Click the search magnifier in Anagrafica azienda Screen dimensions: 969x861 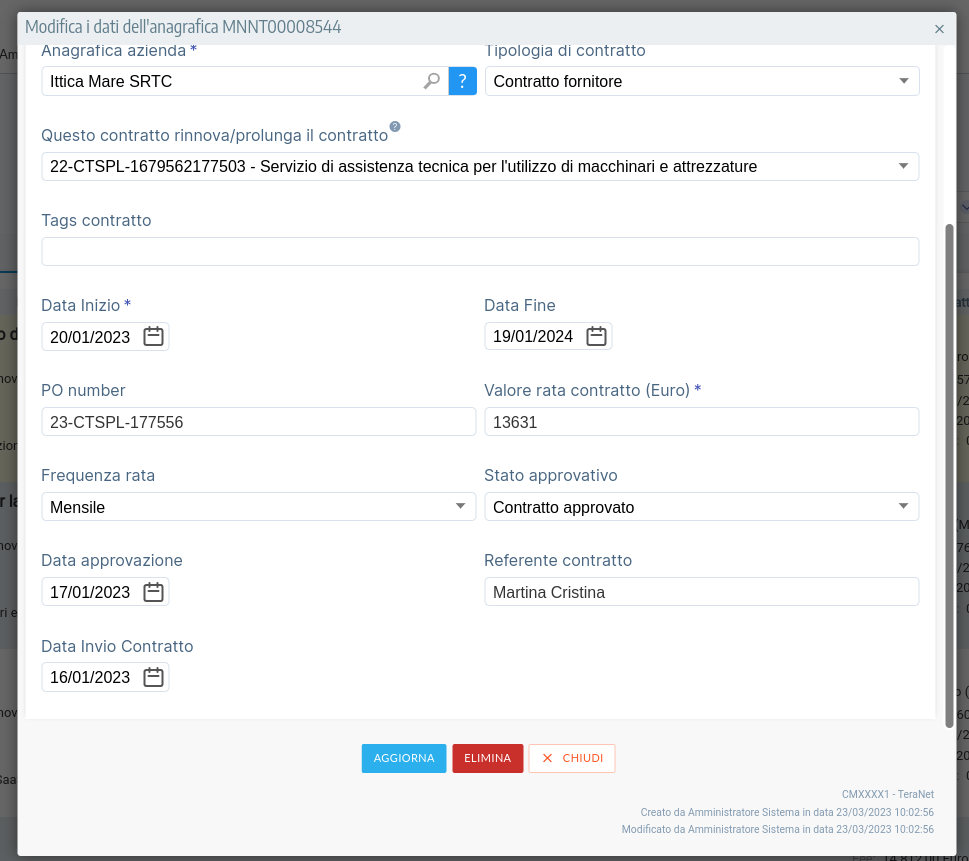(x=432, y=81)
